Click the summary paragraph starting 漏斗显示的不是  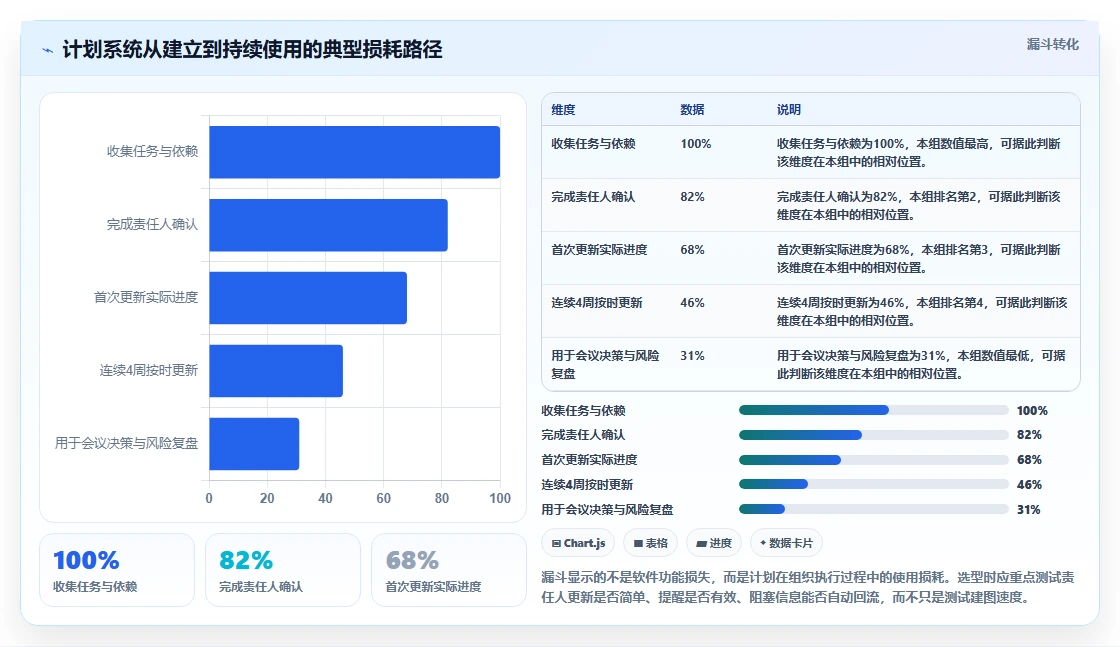pyautogui.click(x=807, y=587)
